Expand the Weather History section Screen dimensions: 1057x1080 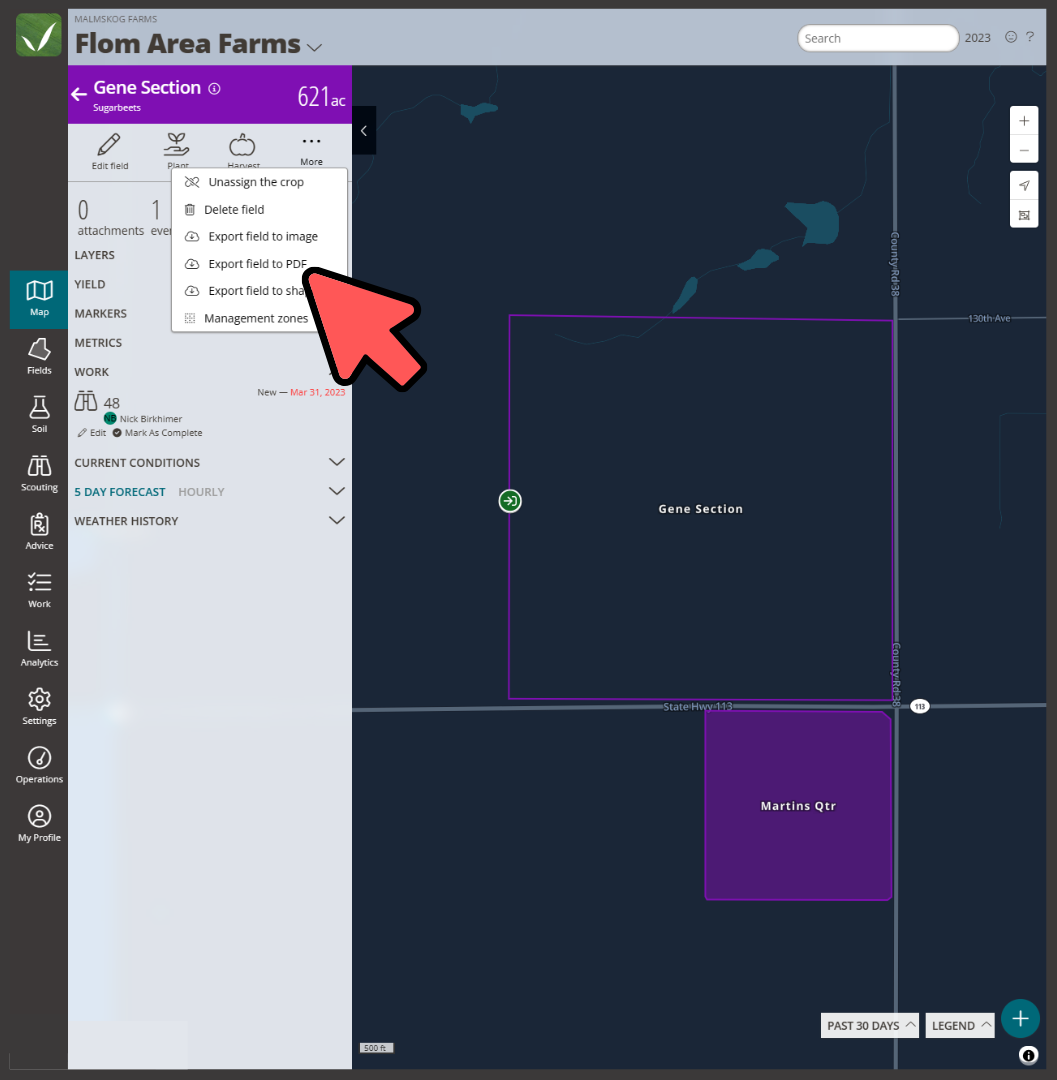[x=337, y=521]
